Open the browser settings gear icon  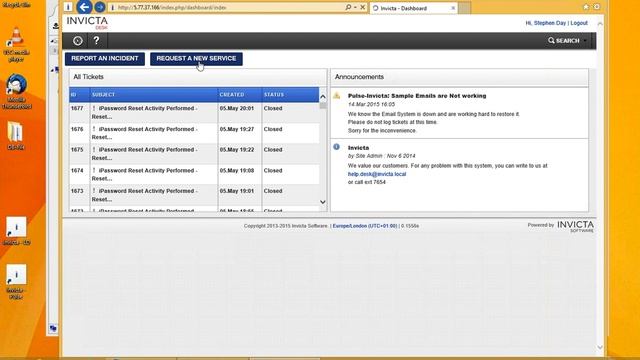tap(597, 7)
